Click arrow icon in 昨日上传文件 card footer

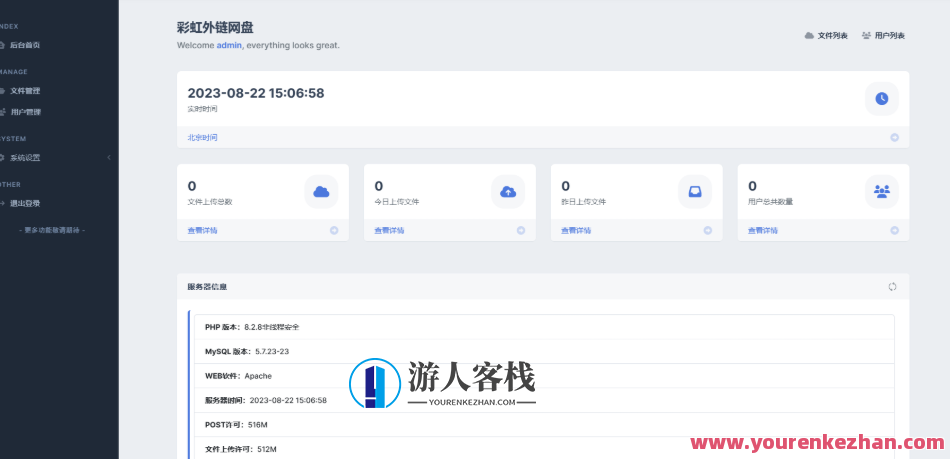[x=708, y=231]
